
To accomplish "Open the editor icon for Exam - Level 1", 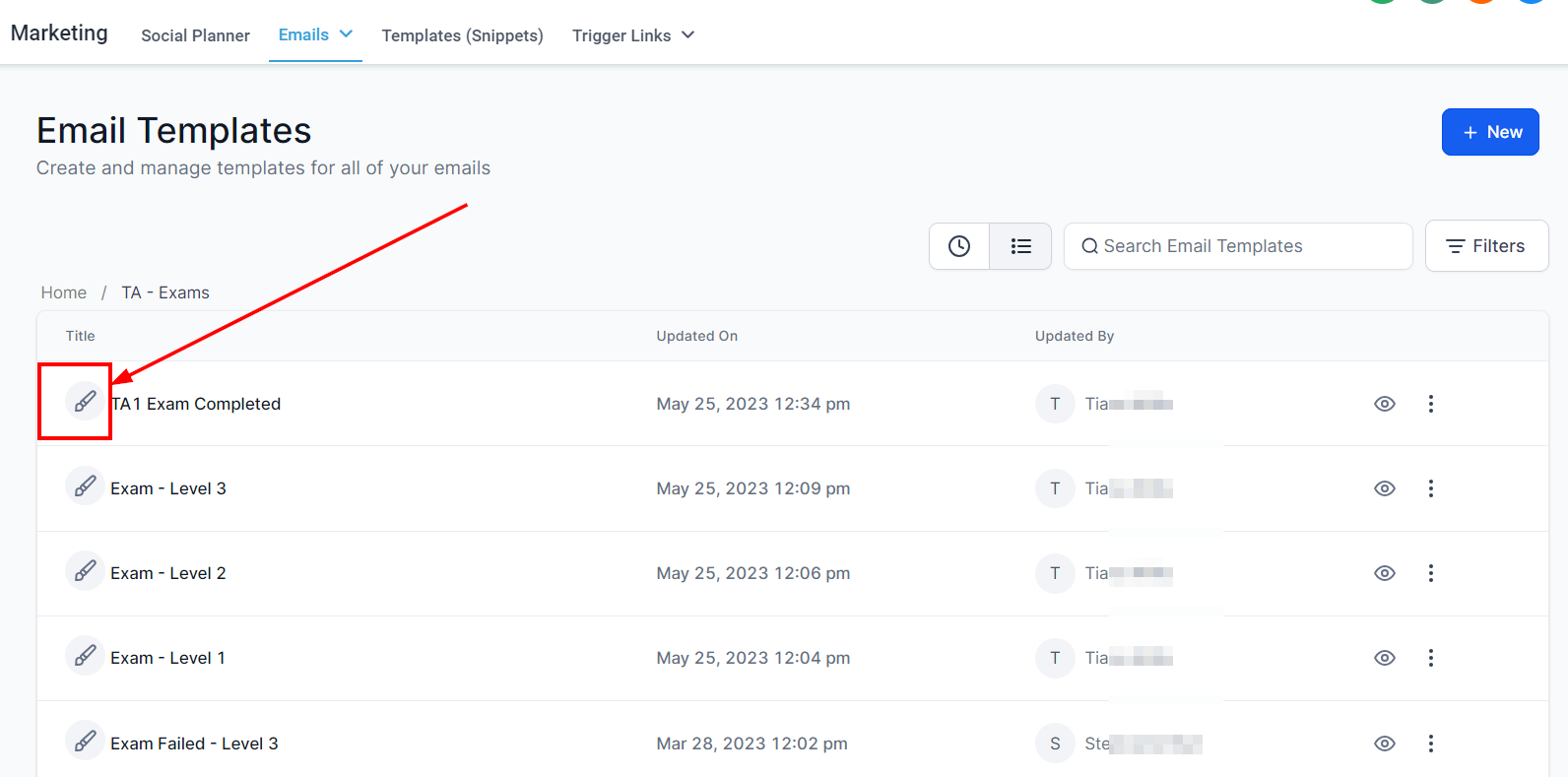I will [x=85, y=656].
